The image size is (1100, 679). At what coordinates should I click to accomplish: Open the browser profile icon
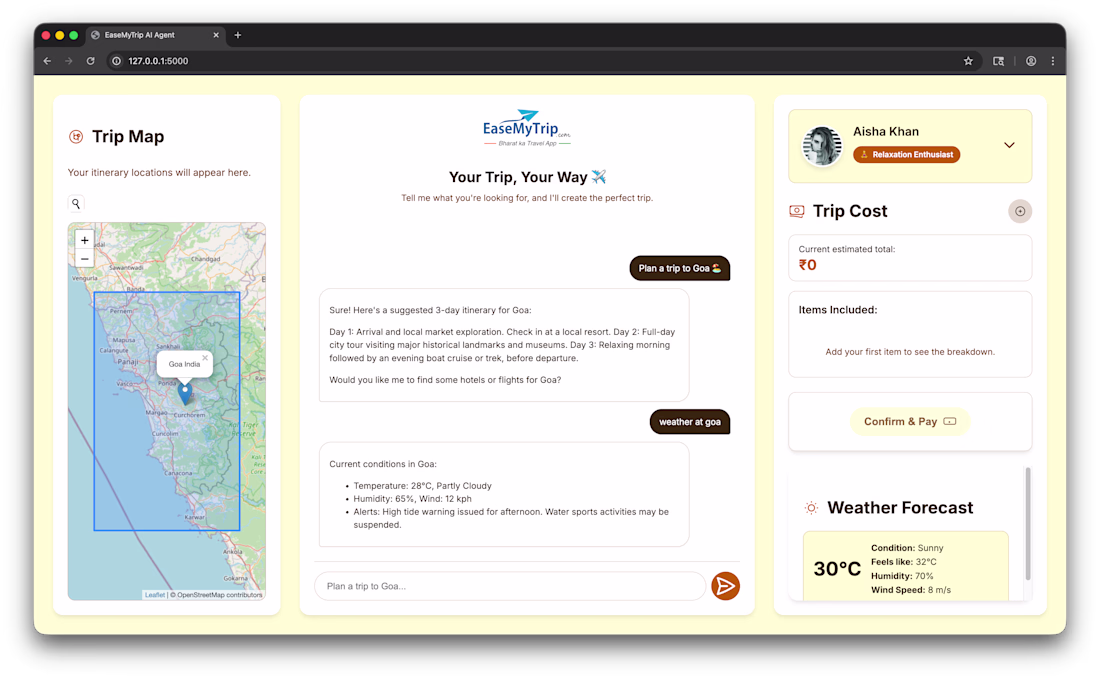(x=1031, y=61)
